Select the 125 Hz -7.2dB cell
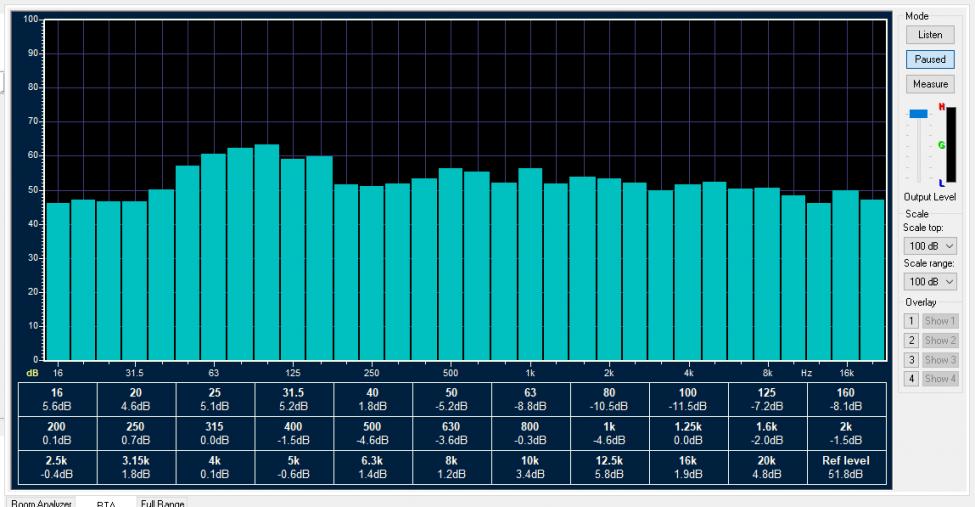975x507 pixels. [768, 399]
